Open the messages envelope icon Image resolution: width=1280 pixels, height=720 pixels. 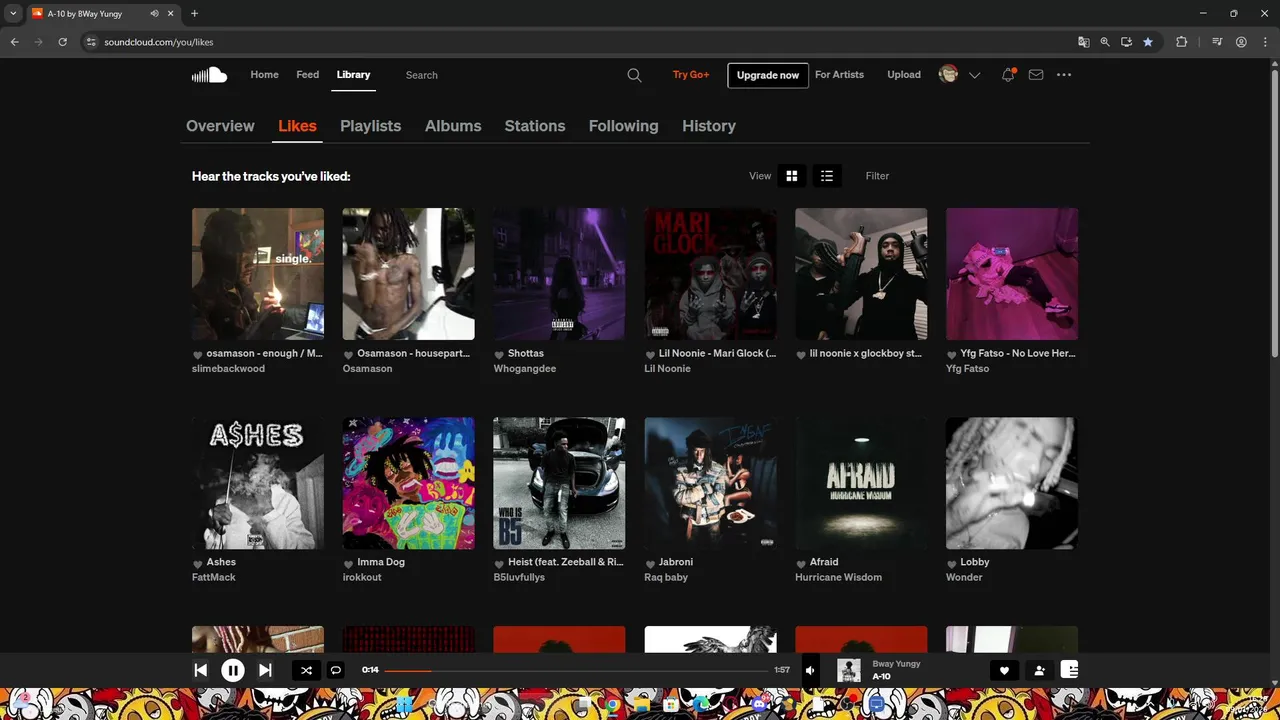pos(1036,75)
